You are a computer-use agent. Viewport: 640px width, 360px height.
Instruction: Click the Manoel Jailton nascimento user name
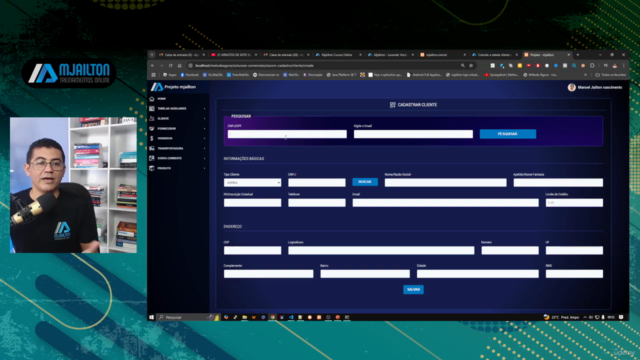tap(600, 87)
